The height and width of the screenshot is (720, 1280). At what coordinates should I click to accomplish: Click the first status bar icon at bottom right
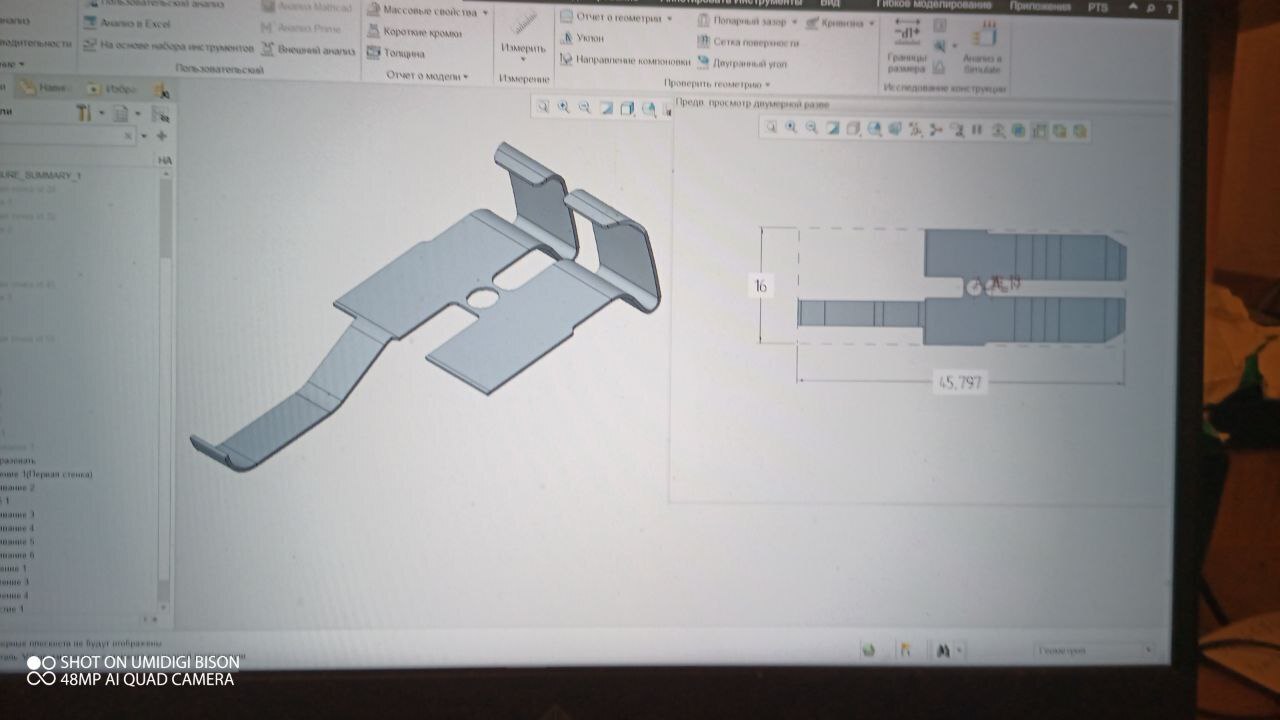point(869,650)
